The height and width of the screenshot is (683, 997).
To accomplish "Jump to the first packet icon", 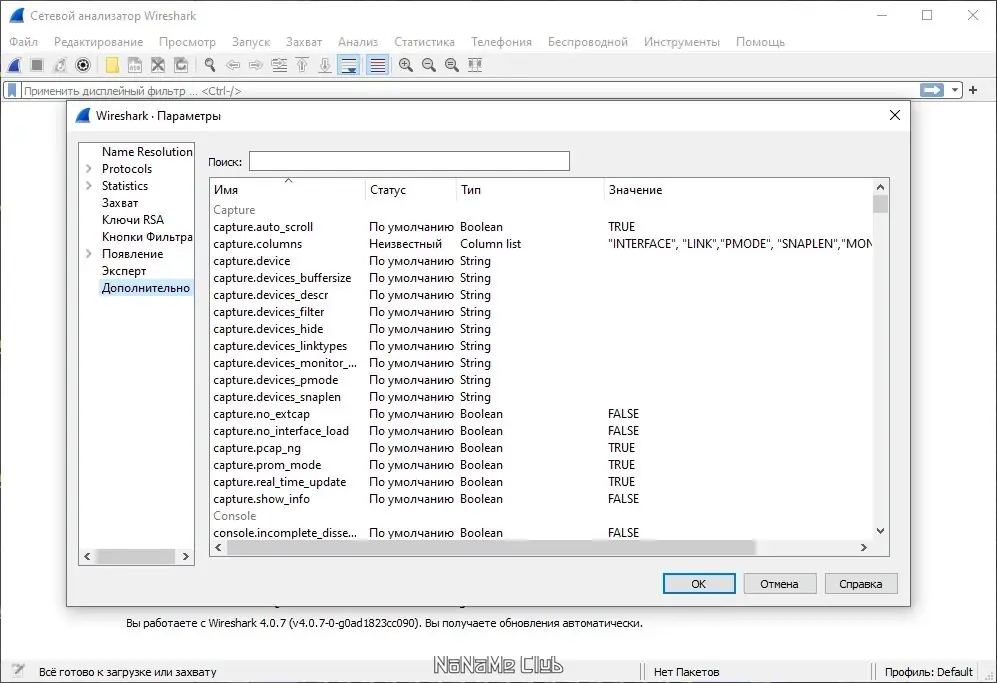I will (302, 65).
